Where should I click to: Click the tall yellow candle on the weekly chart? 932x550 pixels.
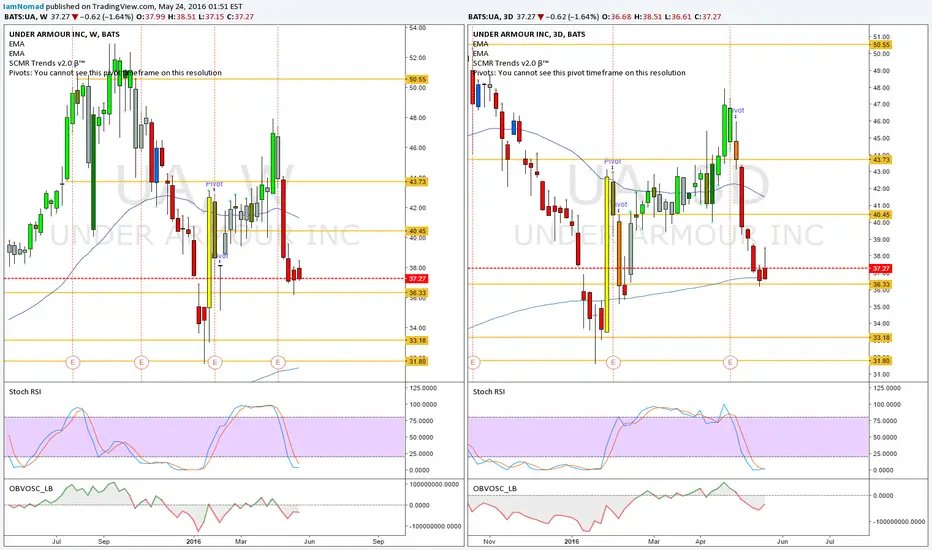(209, 253)
